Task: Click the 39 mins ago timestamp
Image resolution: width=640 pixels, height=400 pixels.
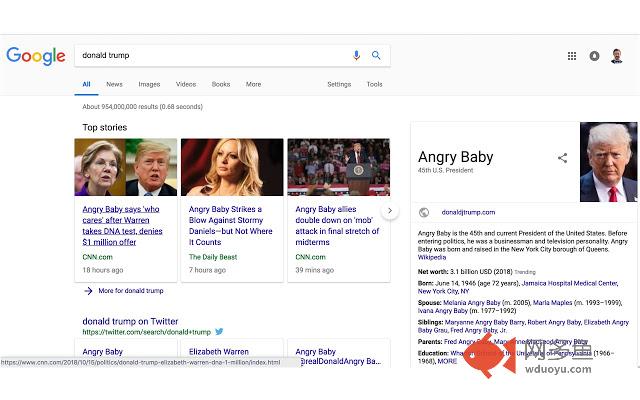Action: pyautogui.click(x=314, y=270)
